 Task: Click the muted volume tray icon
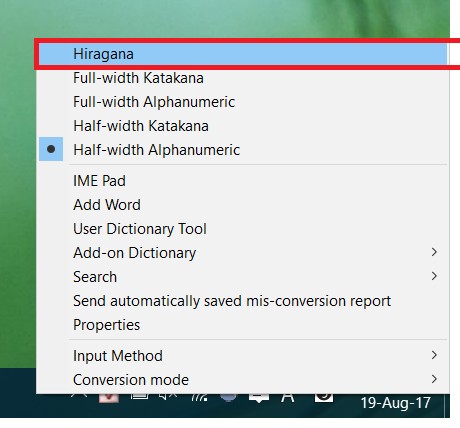pyautogui.click(x=168, y=397)
